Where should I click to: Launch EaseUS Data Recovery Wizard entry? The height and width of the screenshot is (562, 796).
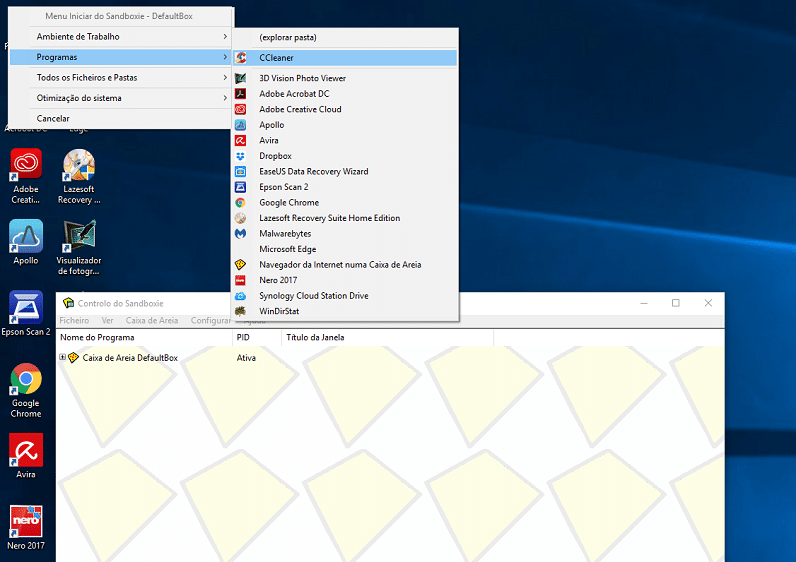click(x=345, y=172)
